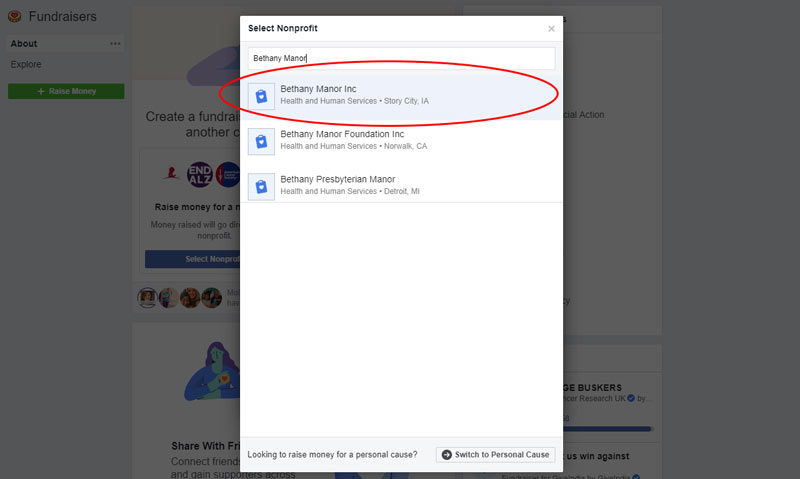Select Bethany Presbyterian Manor result
This screenshot has width=800, height=479.
coord(401,186)
